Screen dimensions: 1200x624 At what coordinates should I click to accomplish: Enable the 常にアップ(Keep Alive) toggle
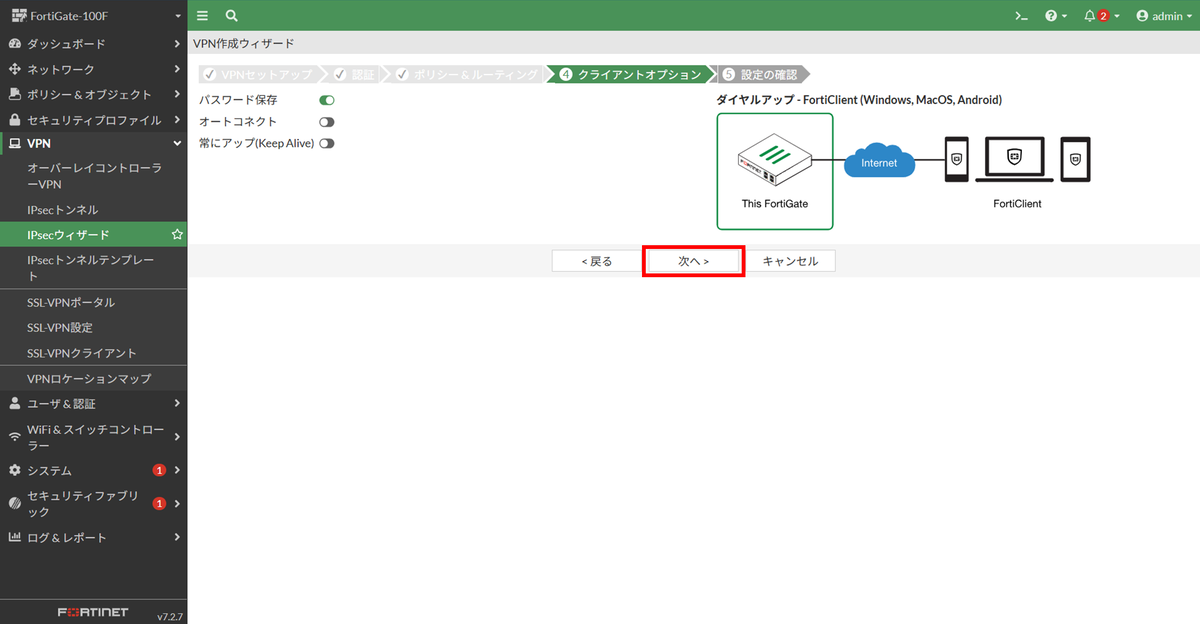pos(326,144)
